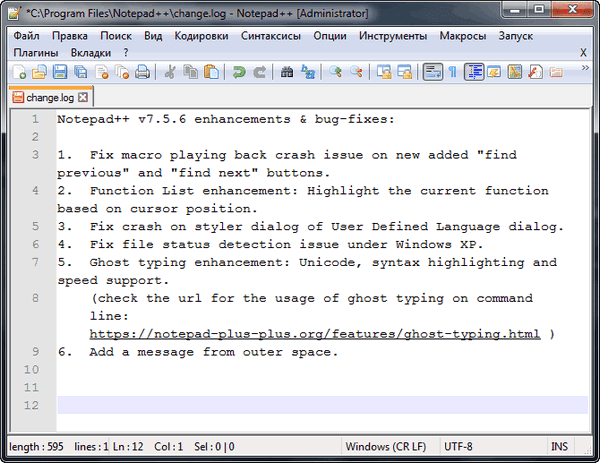
Task: Print the document with the printer icon
Action: tap(142, 72)
